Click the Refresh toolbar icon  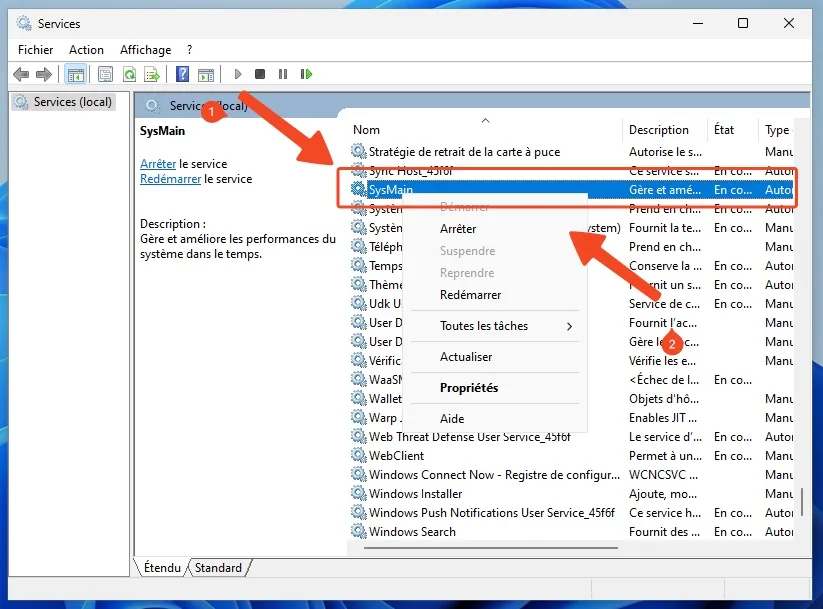click(129, 74)
